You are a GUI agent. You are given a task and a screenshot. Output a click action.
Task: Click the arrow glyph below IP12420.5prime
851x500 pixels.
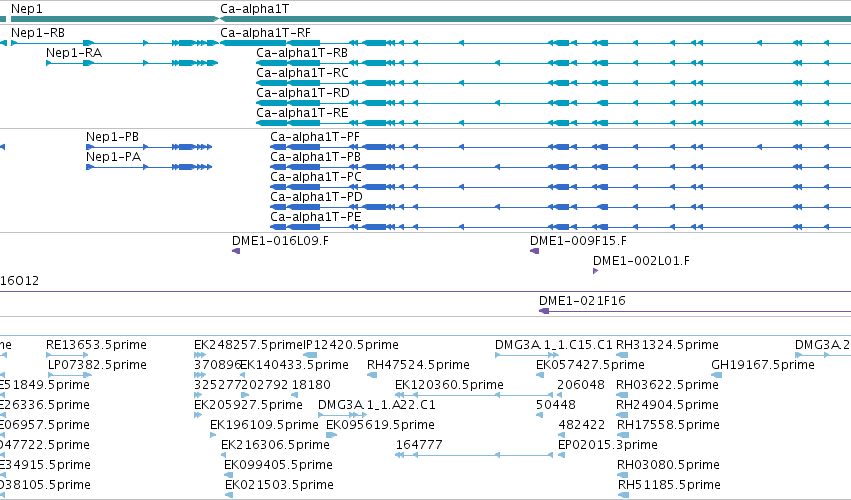coord(310,355)
